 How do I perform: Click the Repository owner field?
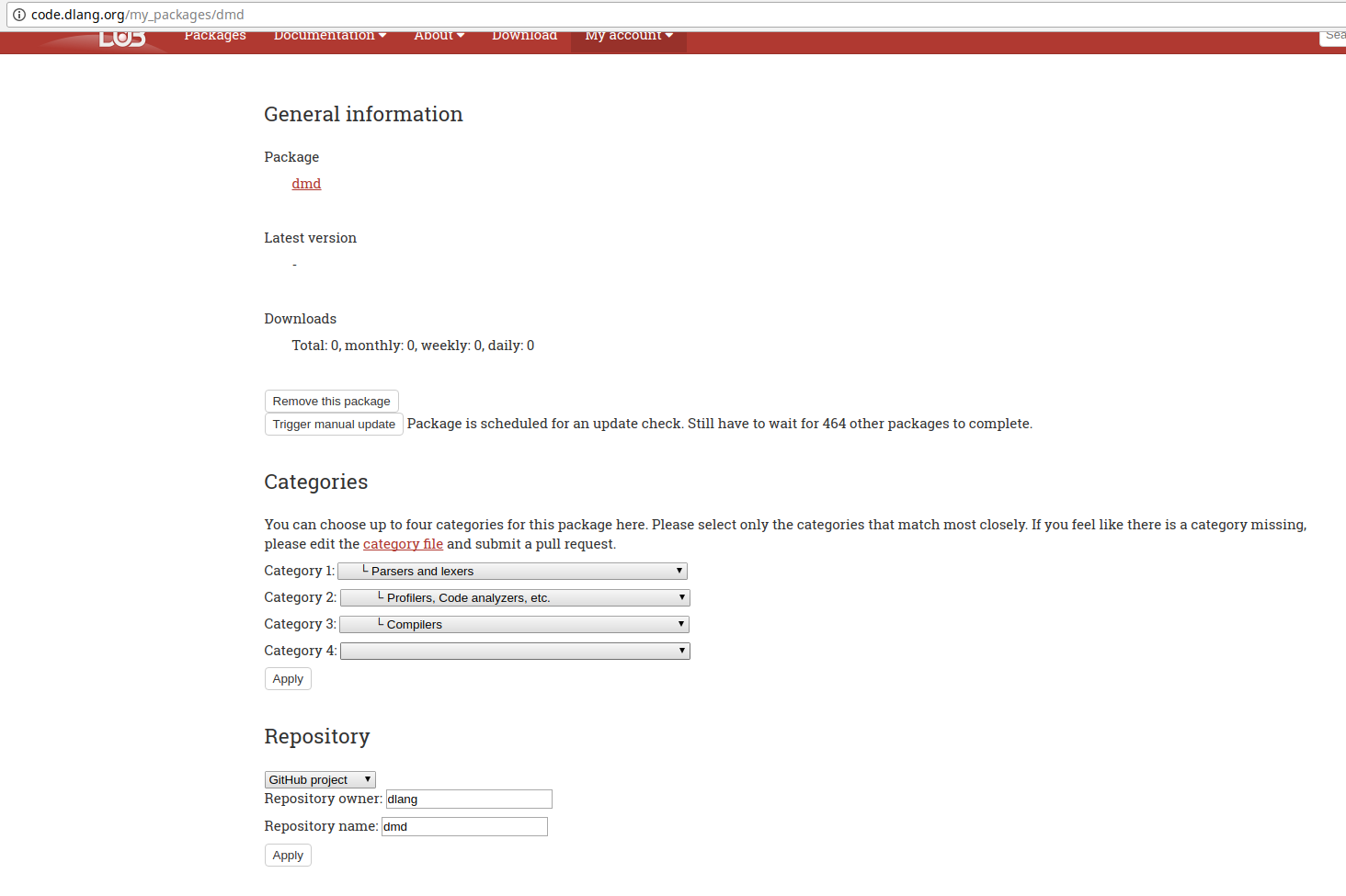click(469, 800)
